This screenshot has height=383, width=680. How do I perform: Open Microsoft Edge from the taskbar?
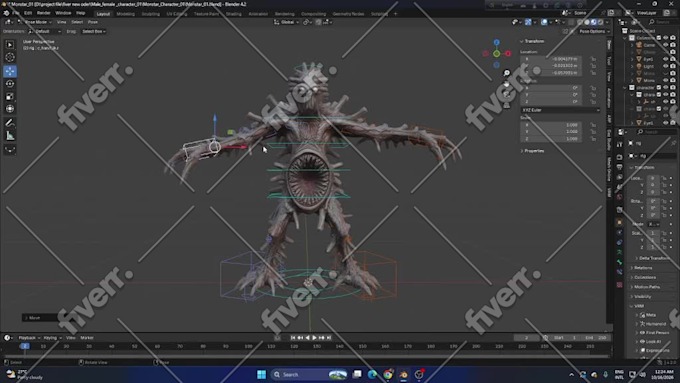pos(373,374)
